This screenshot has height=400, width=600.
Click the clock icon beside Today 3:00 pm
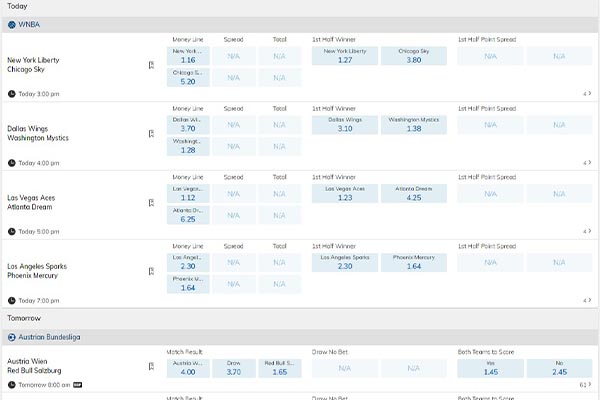[12, 94]
